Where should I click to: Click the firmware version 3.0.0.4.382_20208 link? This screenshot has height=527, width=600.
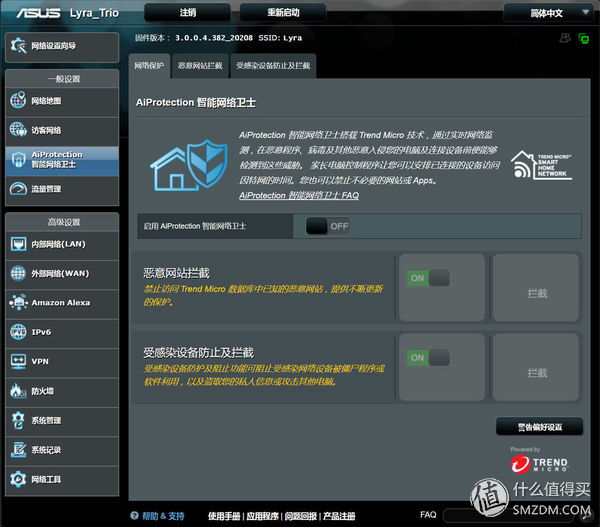click(214, 38)
